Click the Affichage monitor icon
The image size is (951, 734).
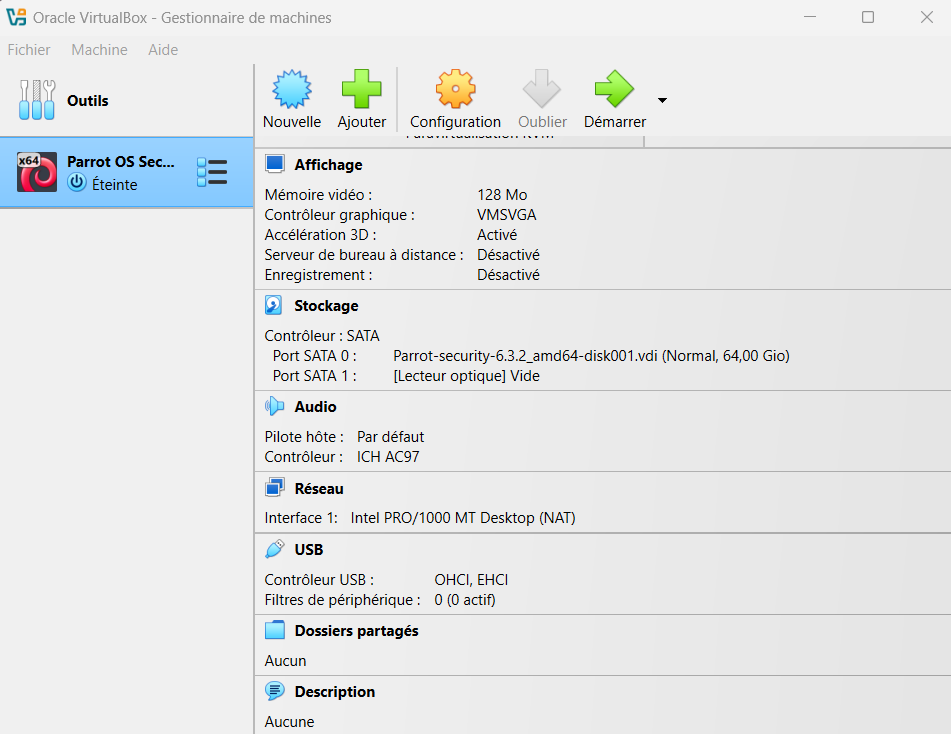tap(275, 164)
